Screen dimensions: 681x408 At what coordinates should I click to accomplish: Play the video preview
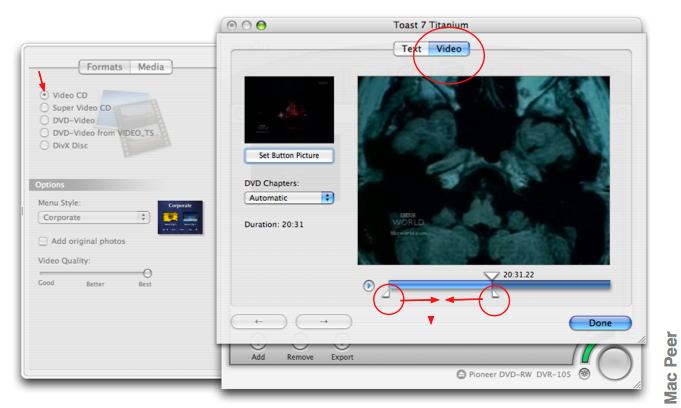(369, 285)
